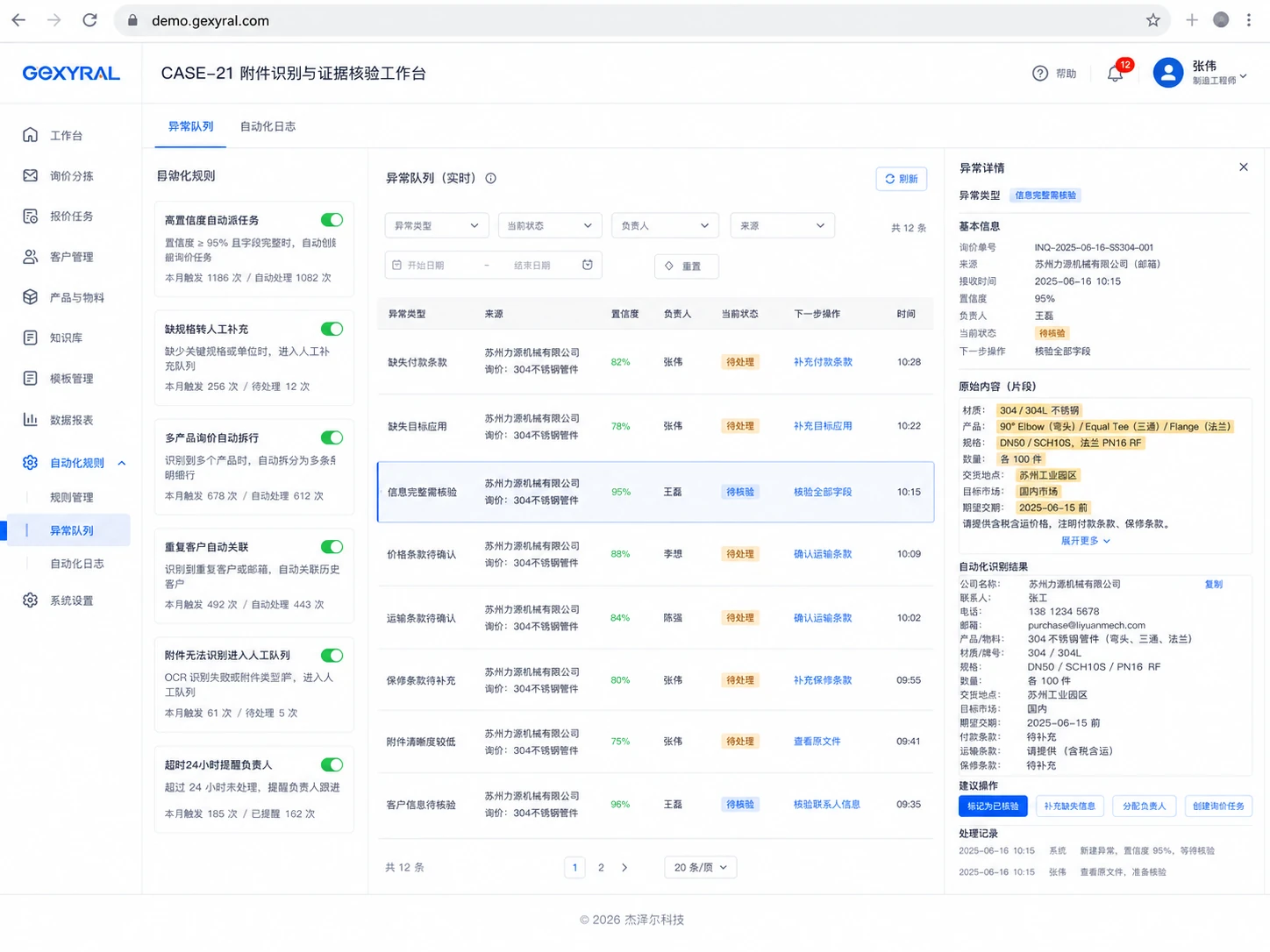Open the 客户管理 people icon in sidebar
The image size is (1270, 952).
(31, 257)
